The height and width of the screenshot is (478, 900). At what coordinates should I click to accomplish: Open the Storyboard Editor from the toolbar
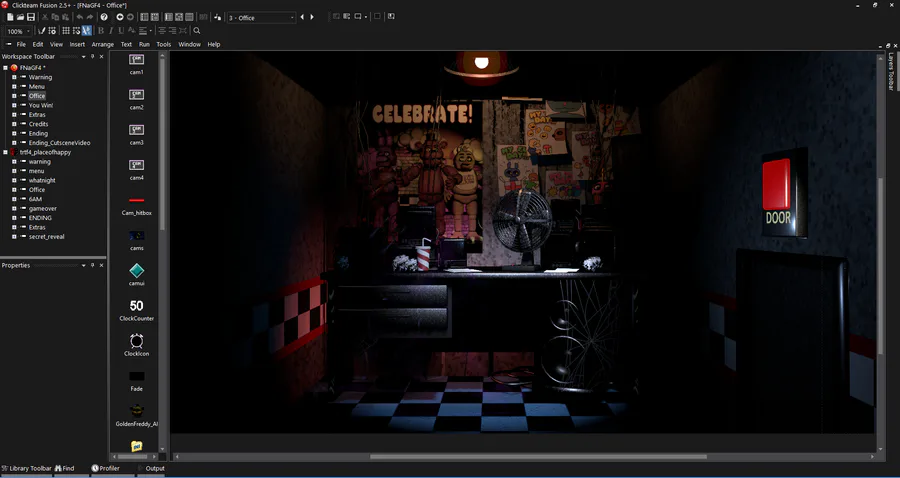click(144, 17)
